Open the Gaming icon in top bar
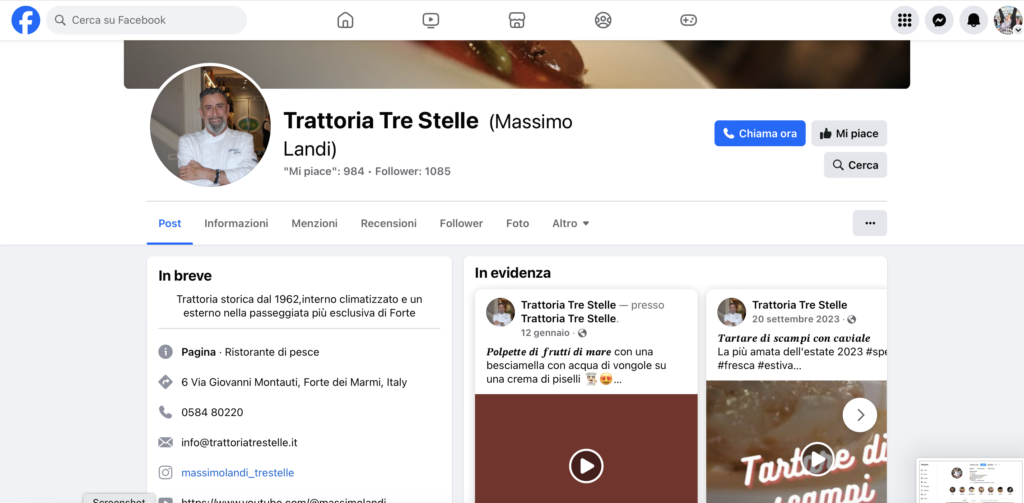 click(688, 20)
